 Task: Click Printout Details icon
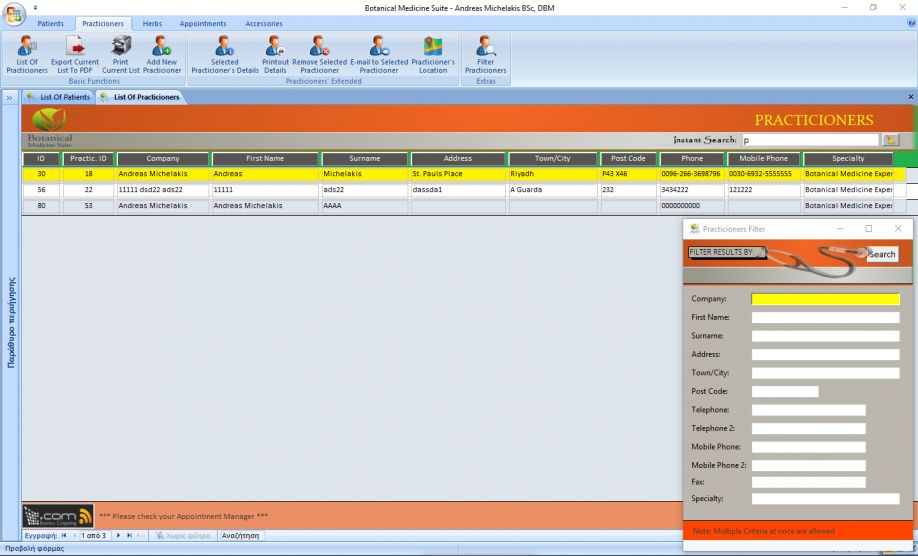tap(275, 54)
